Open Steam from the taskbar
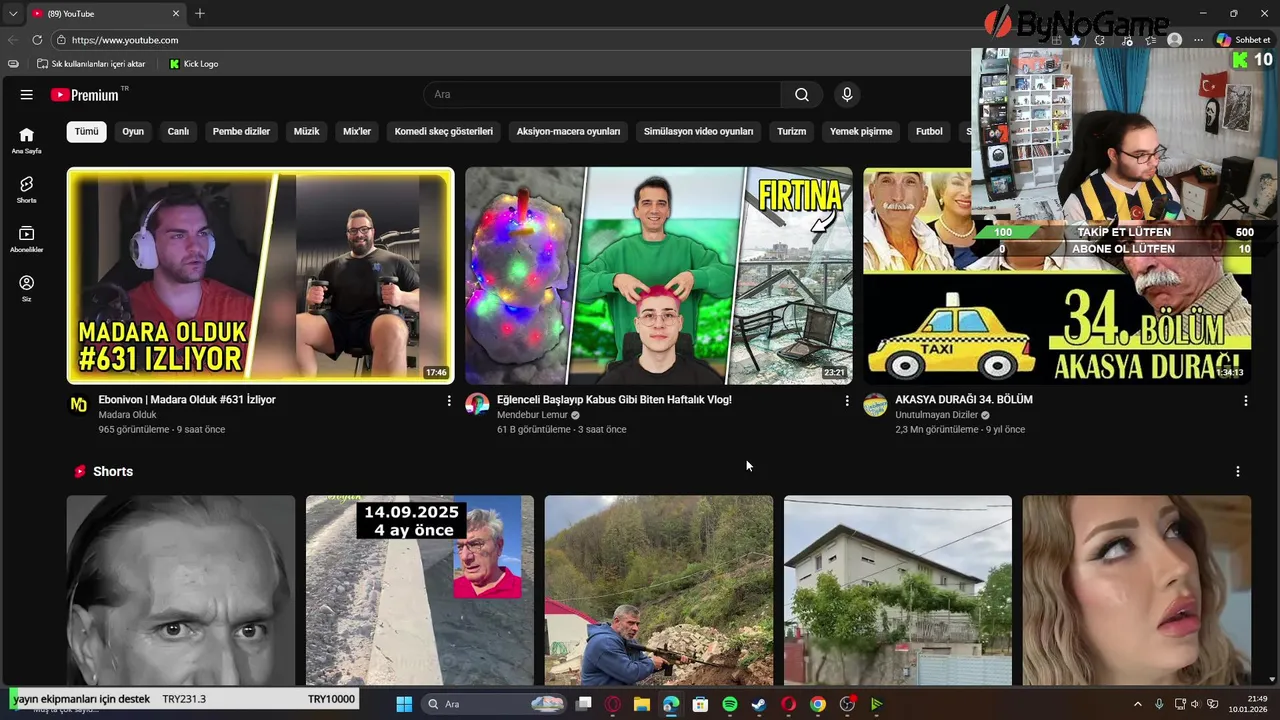Image resolution: width=1280 pixels, height=720 pixels. point(759,704)
